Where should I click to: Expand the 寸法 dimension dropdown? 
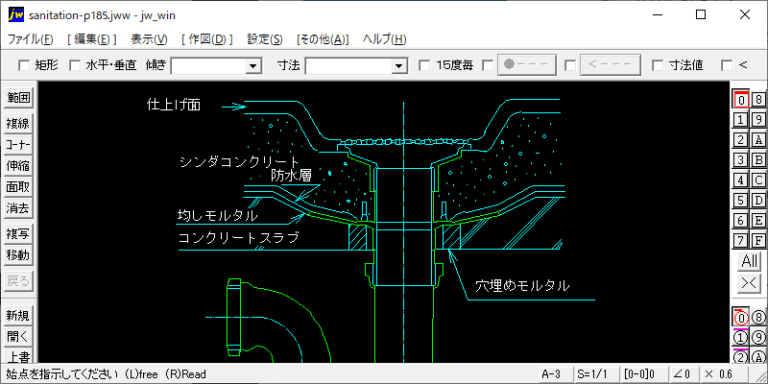[x=399, y=65]
